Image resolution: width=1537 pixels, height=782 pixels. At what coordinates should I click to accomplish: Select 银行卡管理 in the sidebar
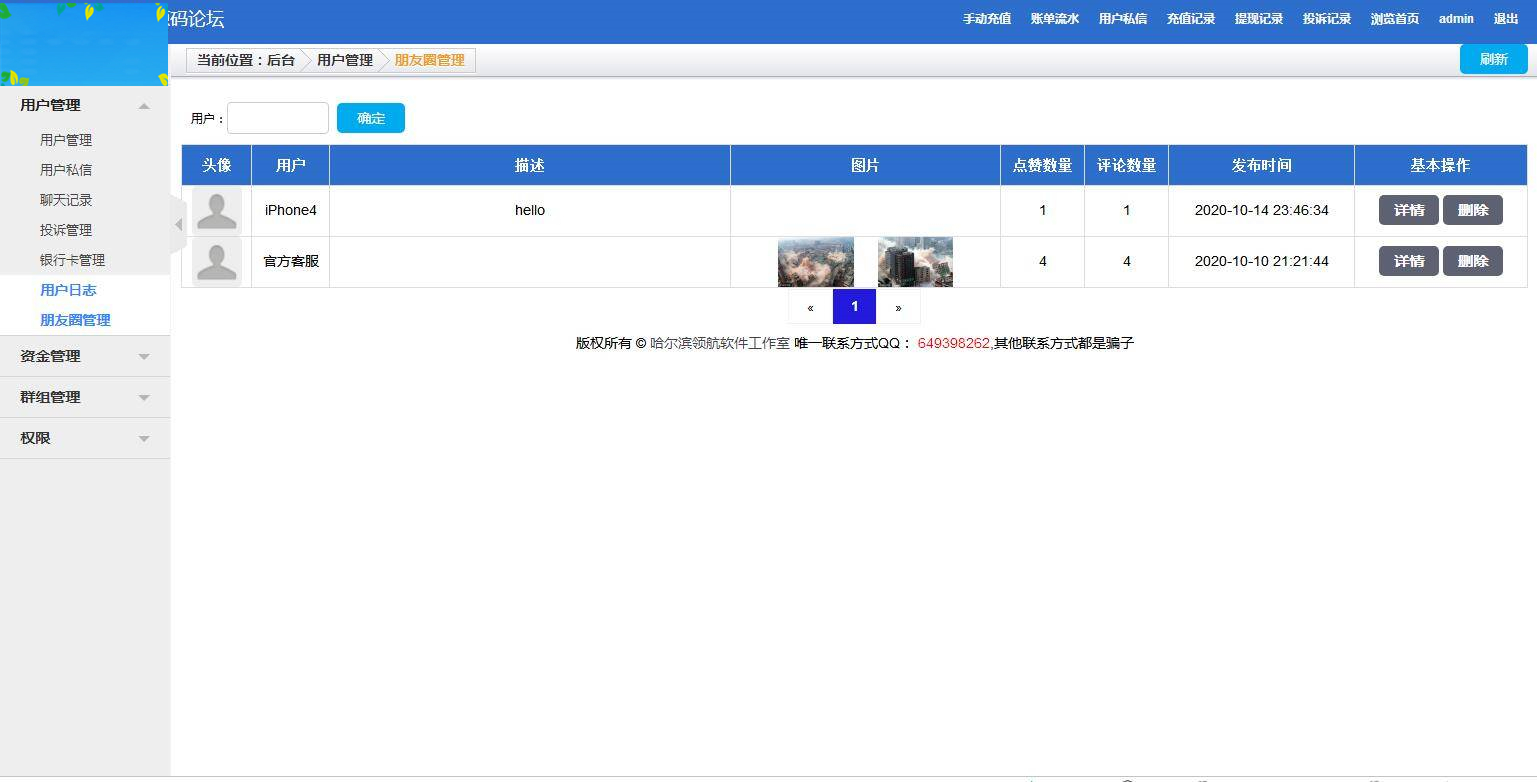point(74,260)
